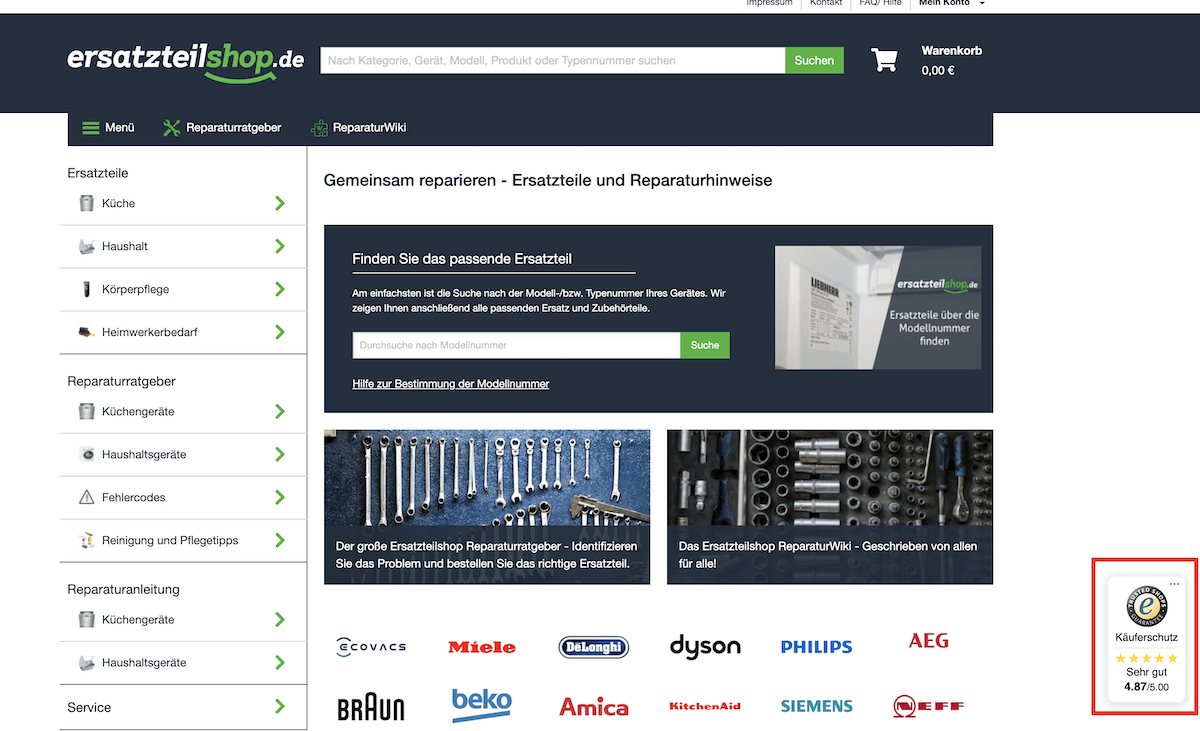The height and width of the screenshot is (731, 1200).
Task: Click the 4.87/5.00 Trusted Shops rating
Action: (x=1146, y=687)
